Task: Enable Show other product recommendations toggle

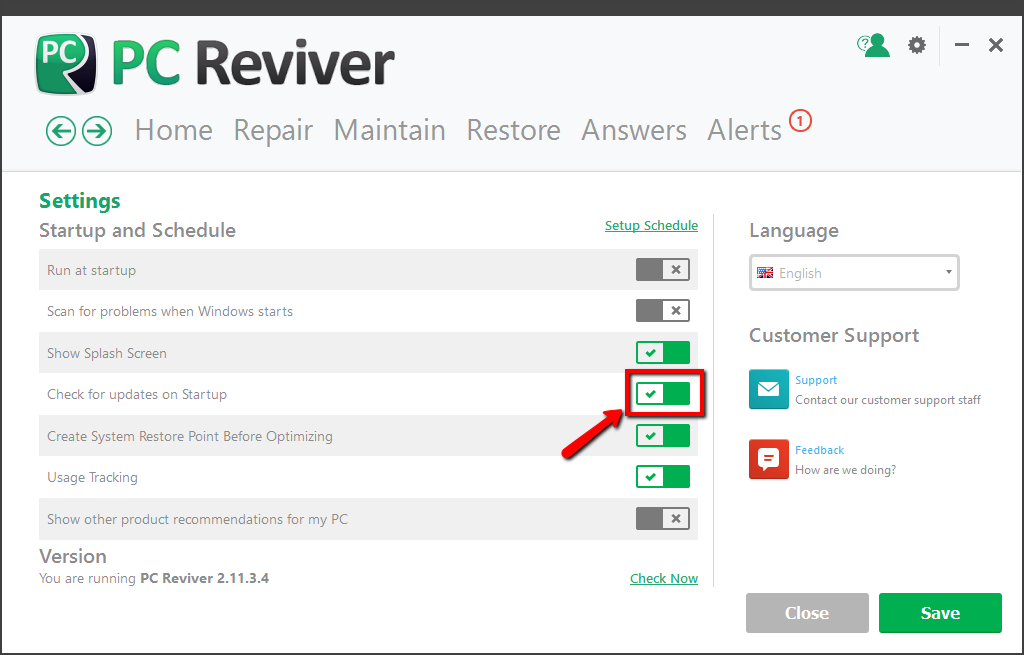Action: coord(663,519)
